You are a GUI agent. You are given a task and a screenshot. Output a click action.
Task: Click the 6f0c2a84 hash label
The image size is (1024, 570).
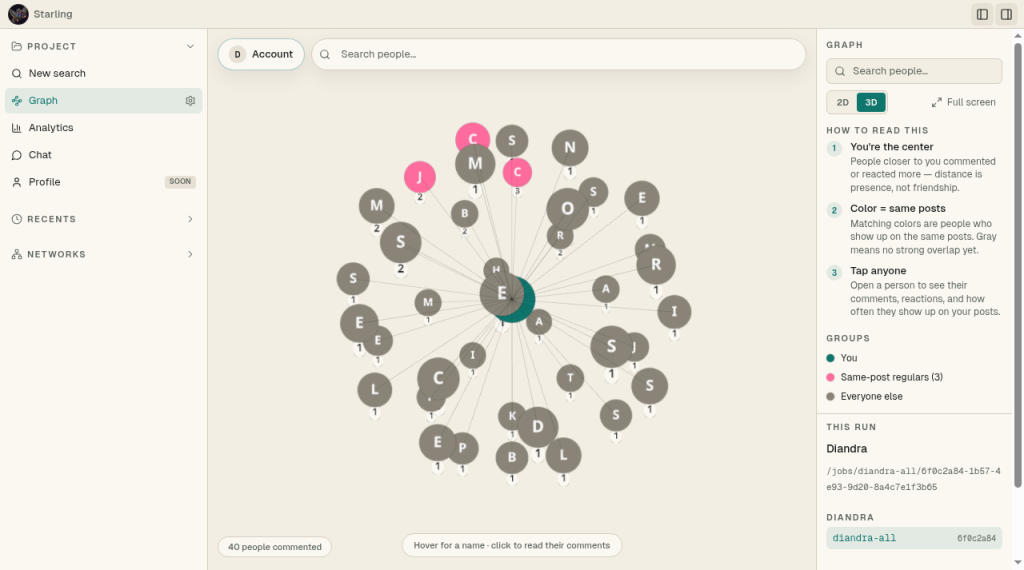pyautogui.click(x=976, y=539)
